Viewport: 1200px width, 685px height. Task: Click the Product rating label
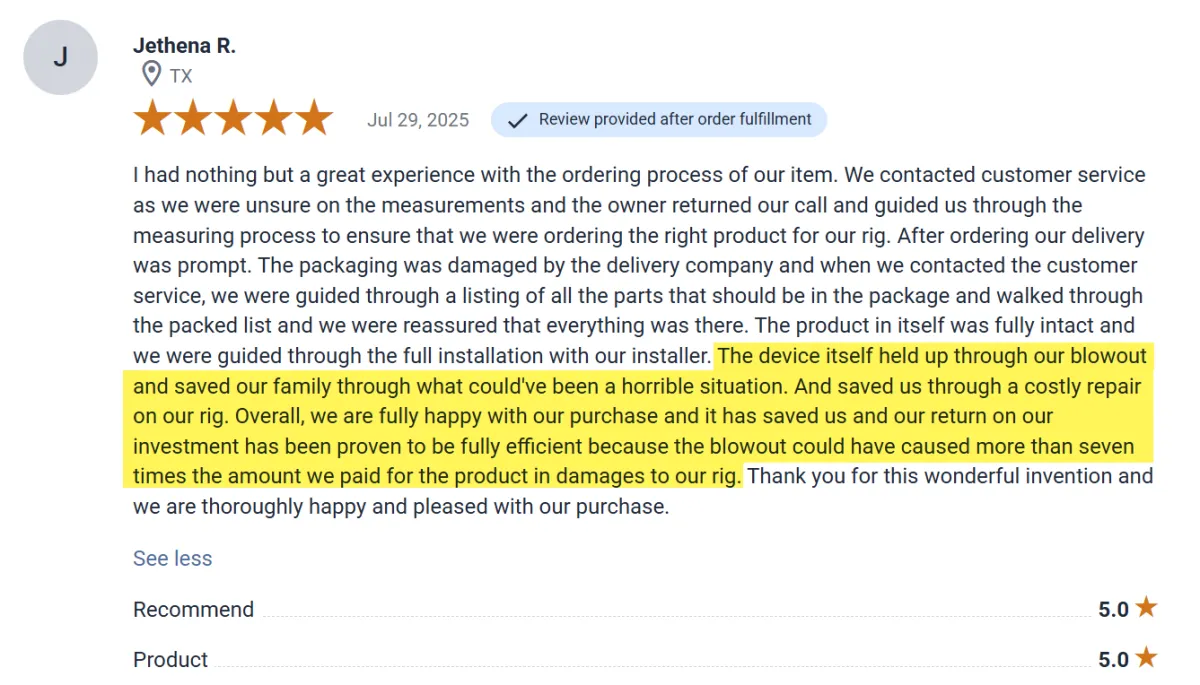(x=170, y=659)
